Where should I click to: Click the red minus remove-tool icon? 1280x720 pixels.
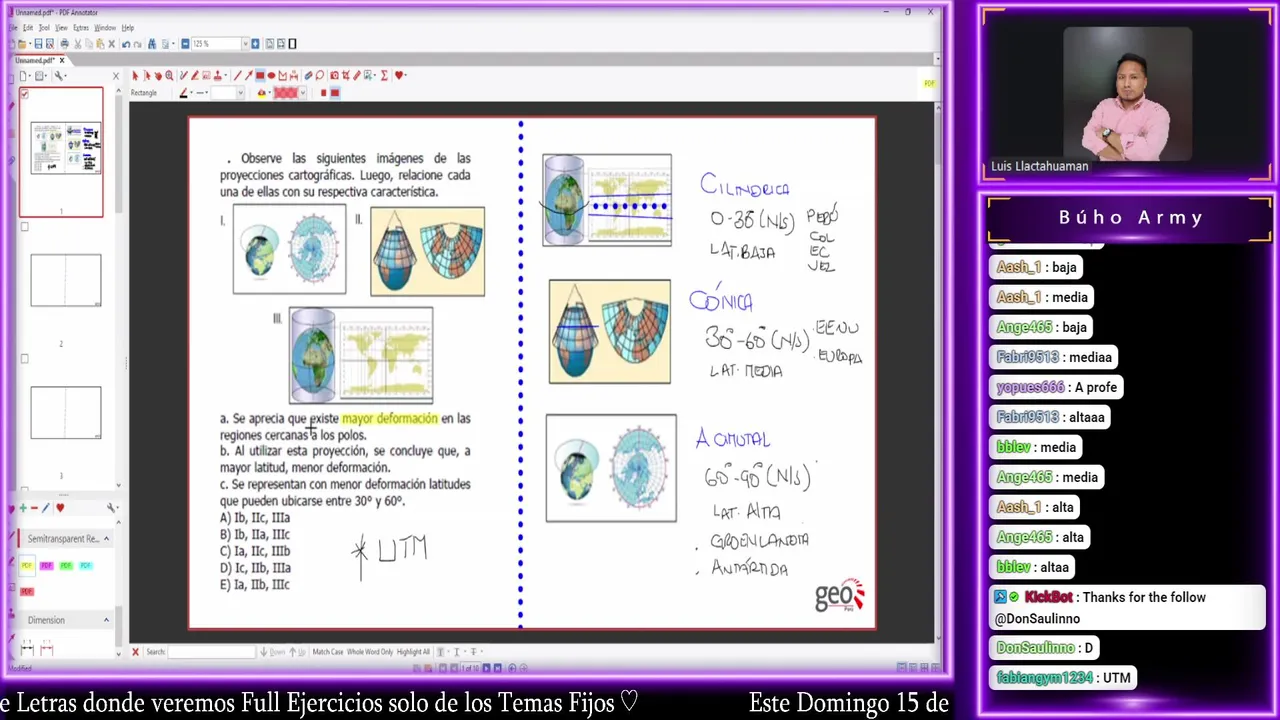(34, 508)
